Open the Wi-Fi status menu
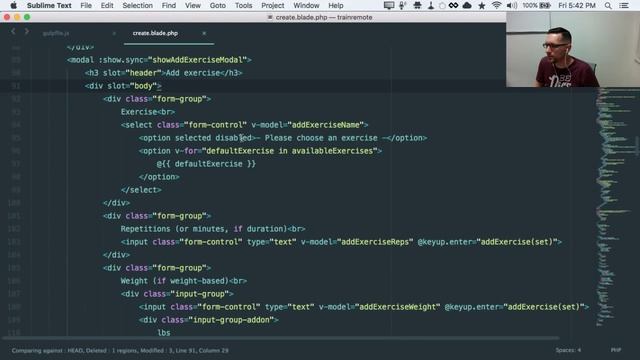The width and height of the screenshot is (640, 360). (x=496, y=5)
